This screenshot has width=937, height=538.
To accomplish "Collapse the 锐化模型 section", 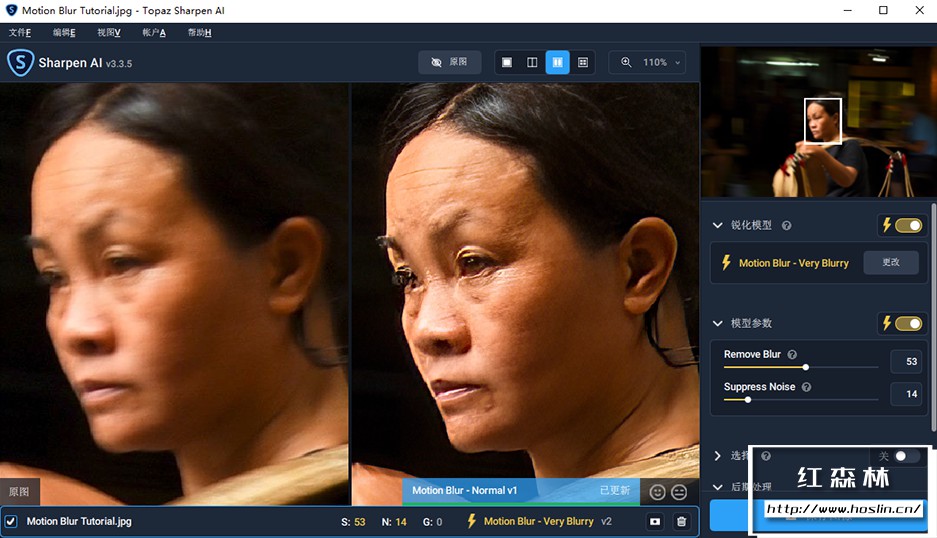I will [717, 226].
